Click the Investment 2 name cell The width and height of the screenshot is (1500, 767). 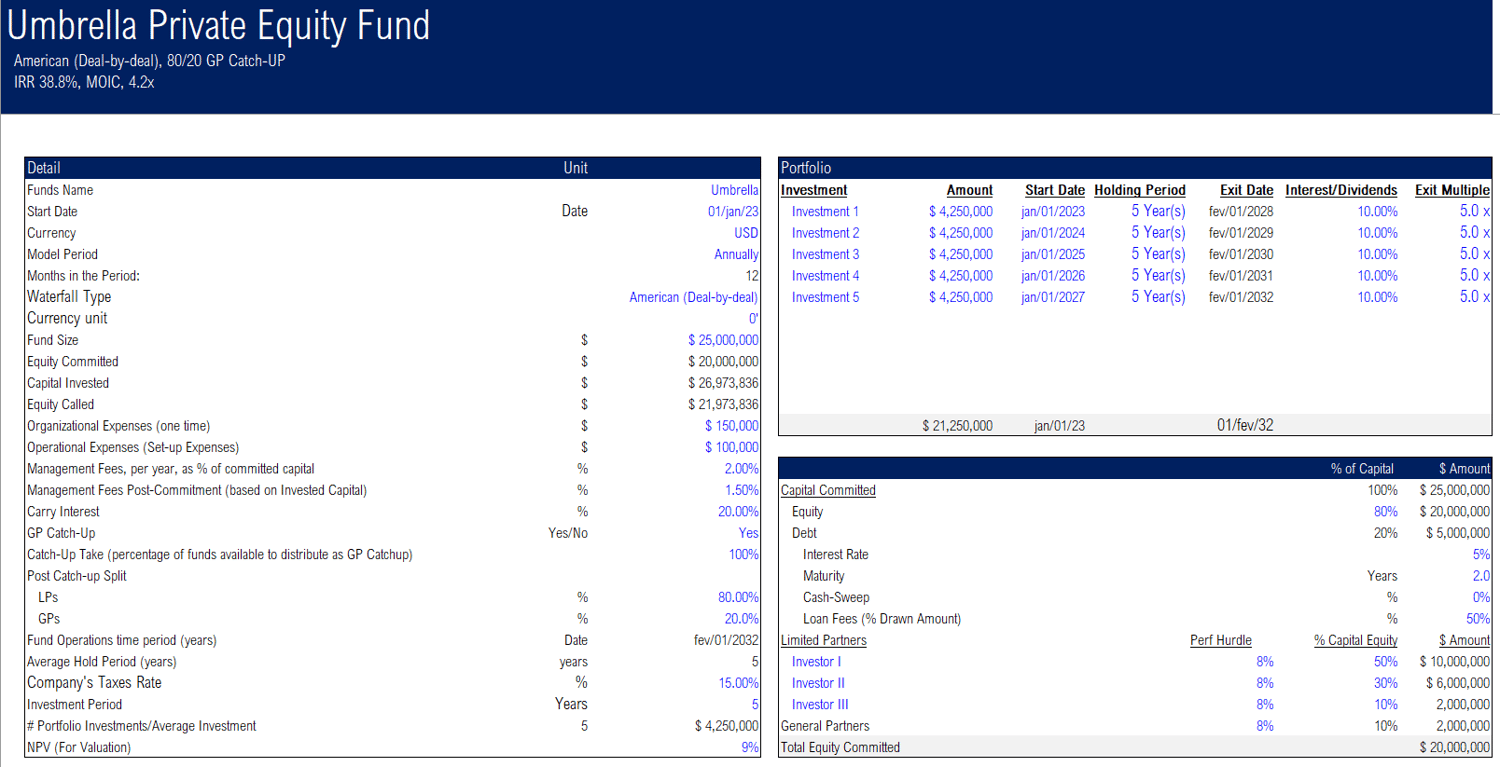825,233
